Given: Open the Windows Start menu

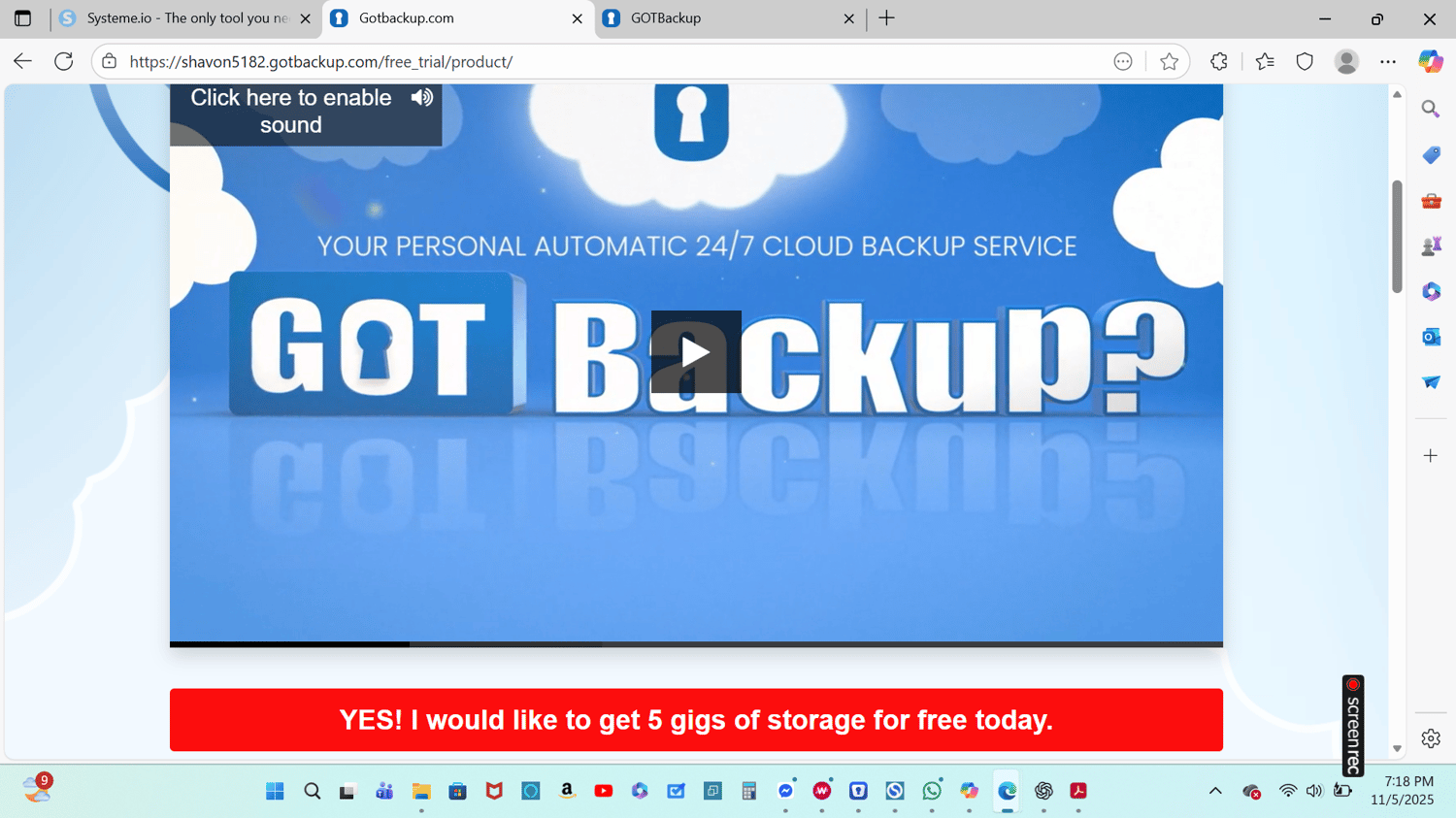Looking at the screenshot, I should click(275, 791).
